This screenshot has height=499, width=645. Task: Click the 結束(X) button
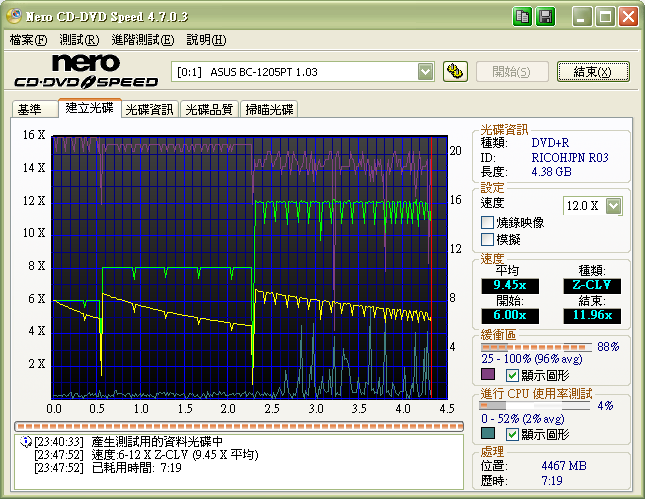tap(593, 72)
